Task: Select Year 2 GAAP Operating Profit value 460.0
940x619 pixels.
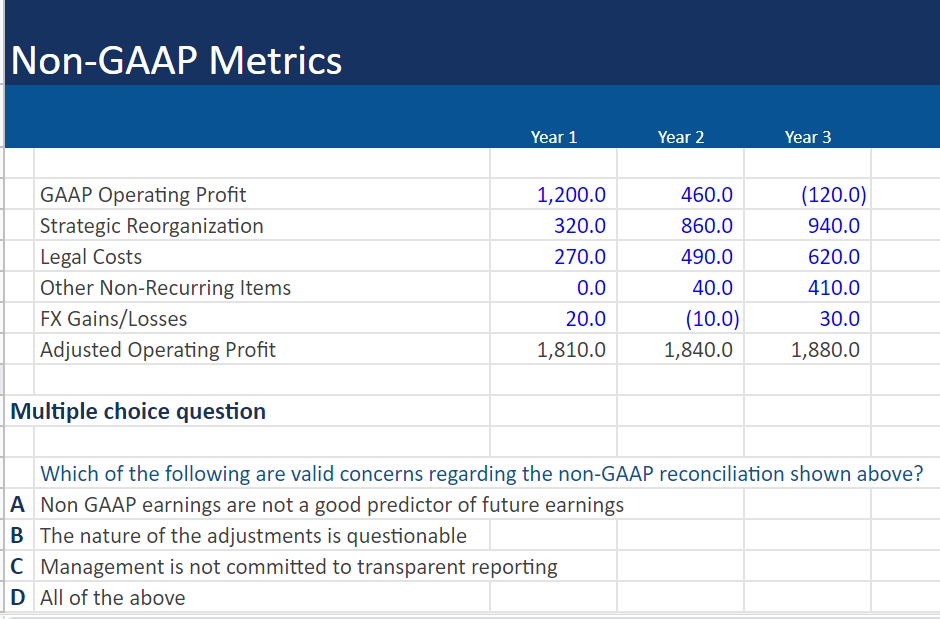Action: coord(680,194)
